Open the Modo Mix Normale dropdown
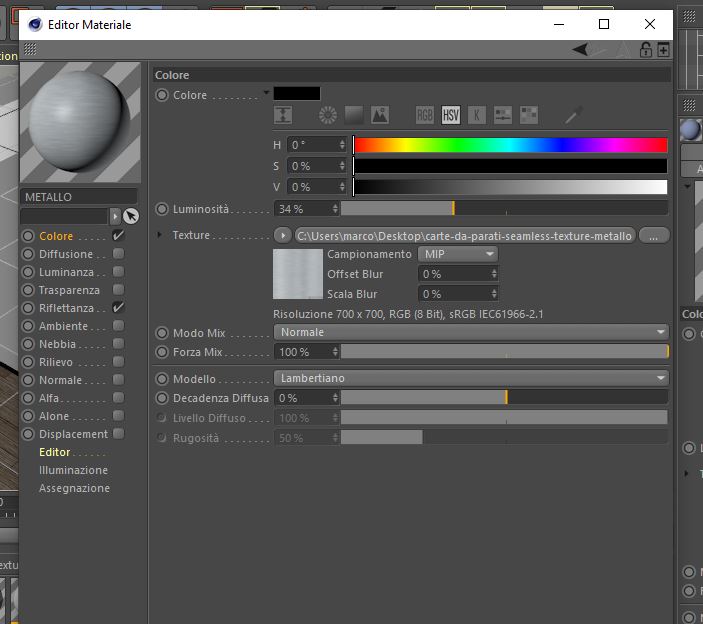 click(471, 332)
